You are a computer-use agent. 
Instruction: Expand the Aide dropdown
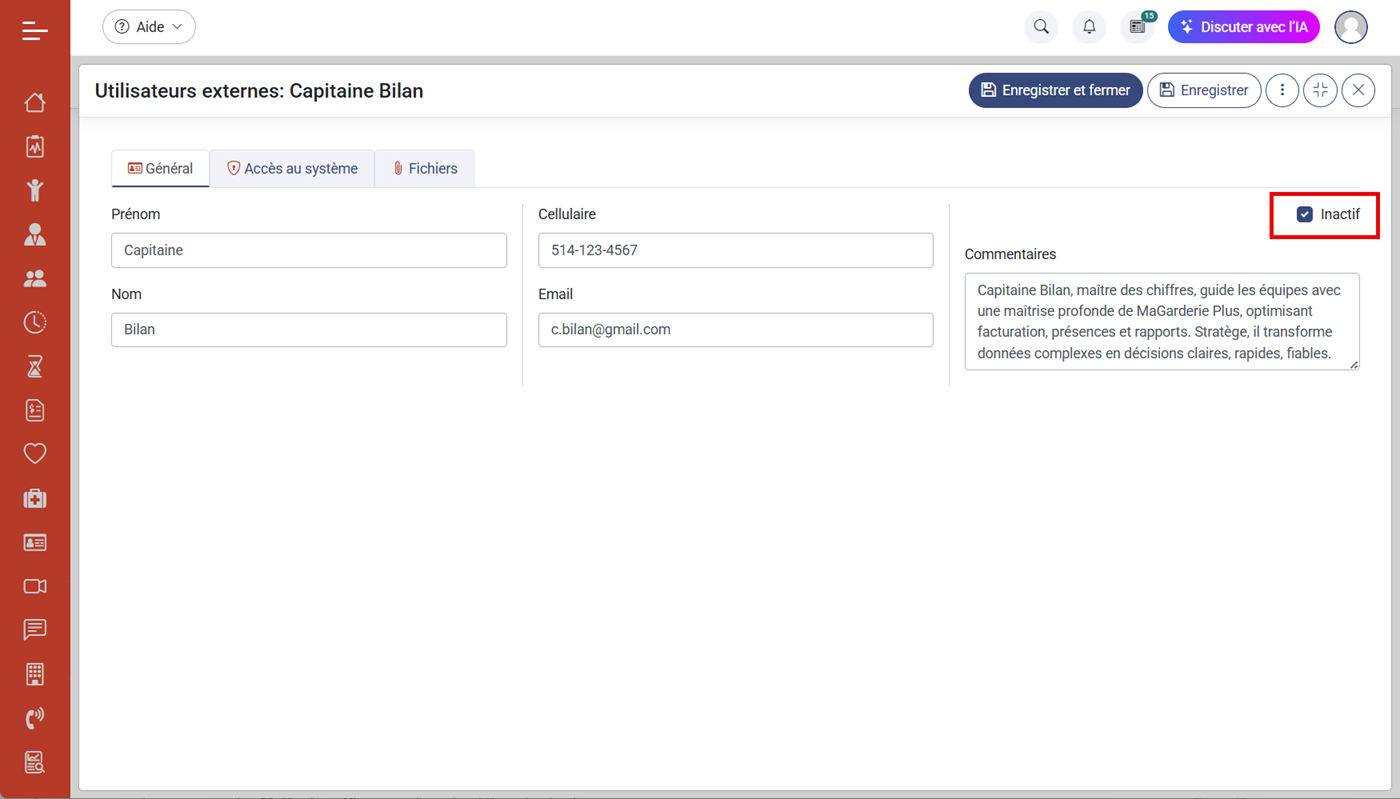pos(149,27)
